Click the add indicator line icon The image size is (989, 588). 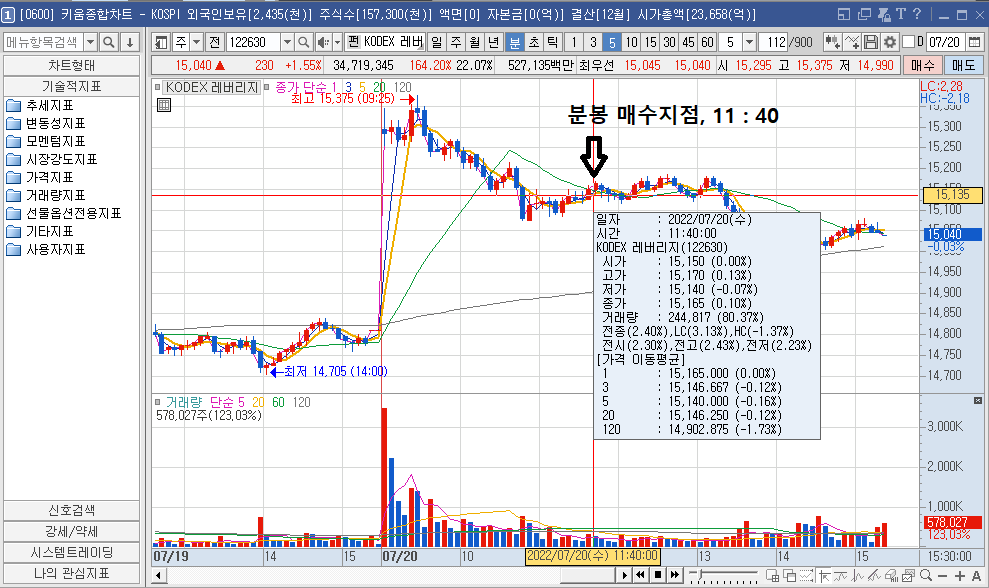[852, 42]
